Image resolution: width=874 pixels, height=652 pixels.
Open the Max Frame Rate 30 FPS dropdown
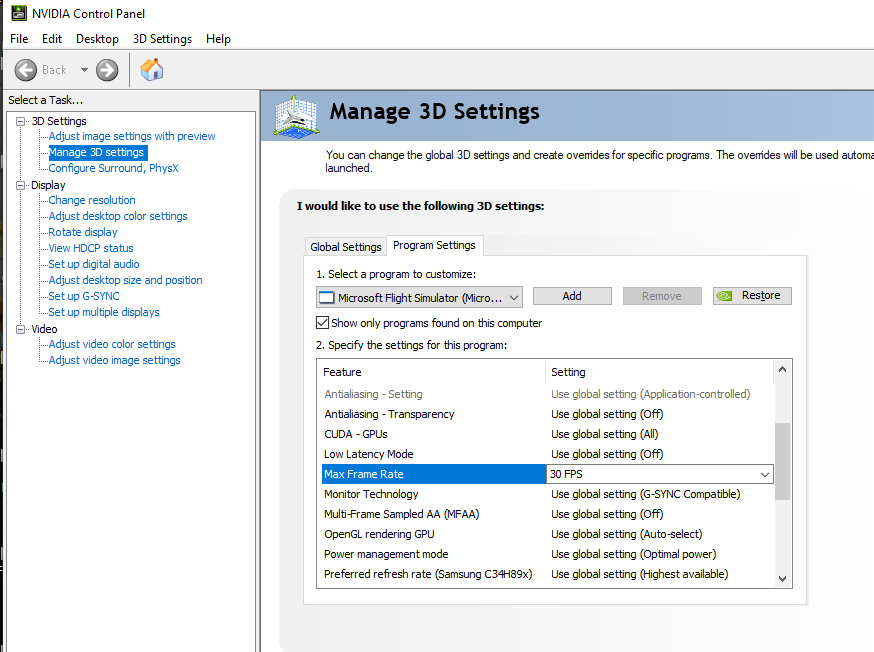pos(660,474)
